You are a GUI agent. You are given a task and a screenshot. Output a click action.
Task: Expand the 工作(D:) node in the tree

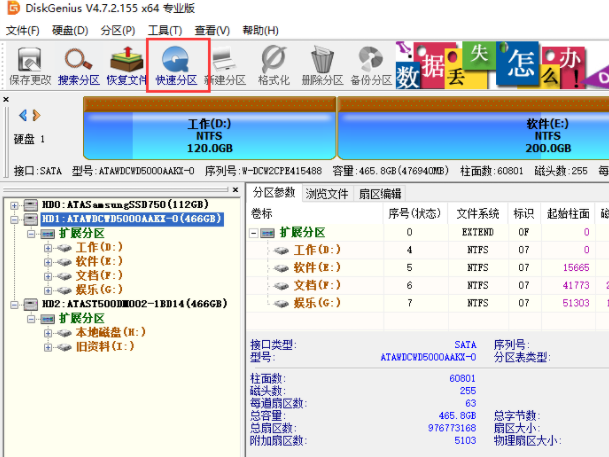coord(49,247)
